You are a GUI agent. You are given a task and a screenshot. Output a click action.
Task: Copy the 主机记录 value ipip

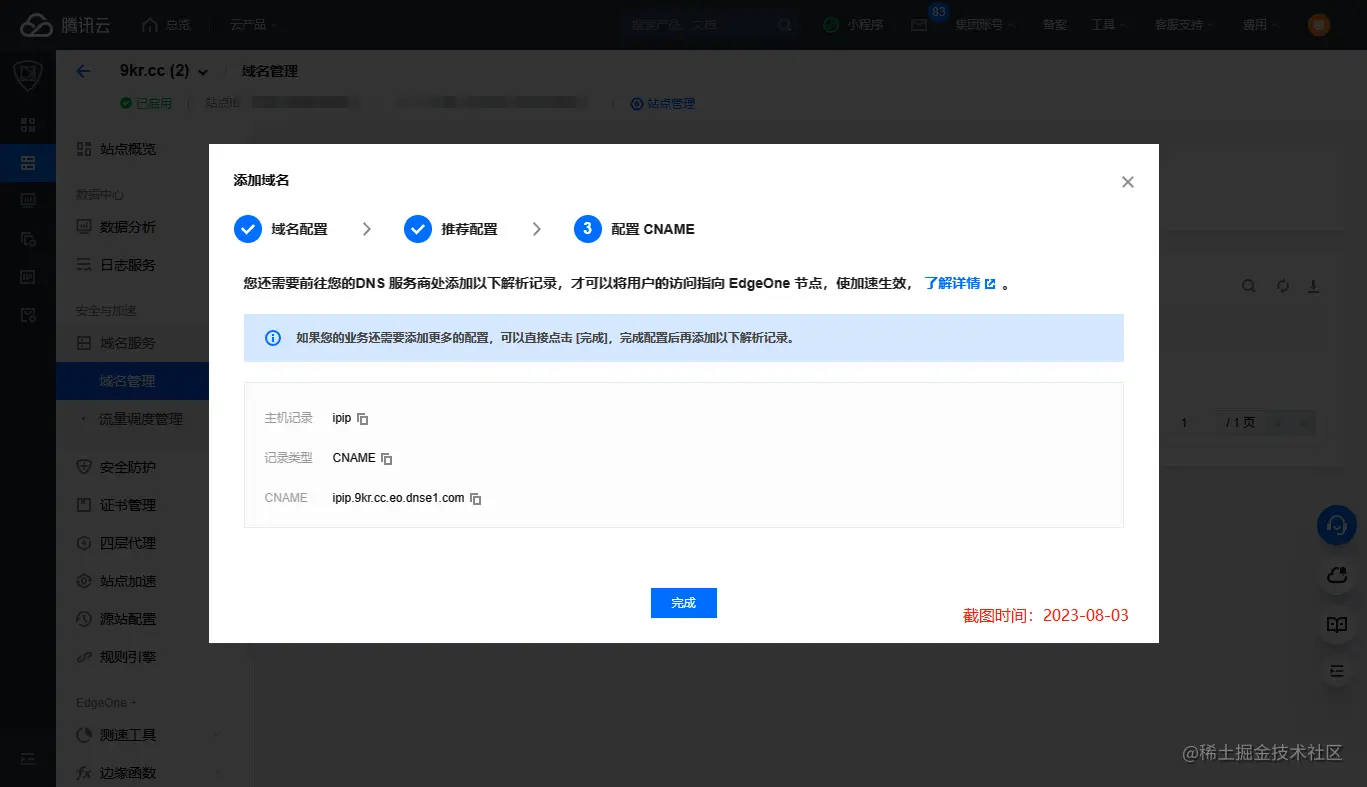point(363,419)
